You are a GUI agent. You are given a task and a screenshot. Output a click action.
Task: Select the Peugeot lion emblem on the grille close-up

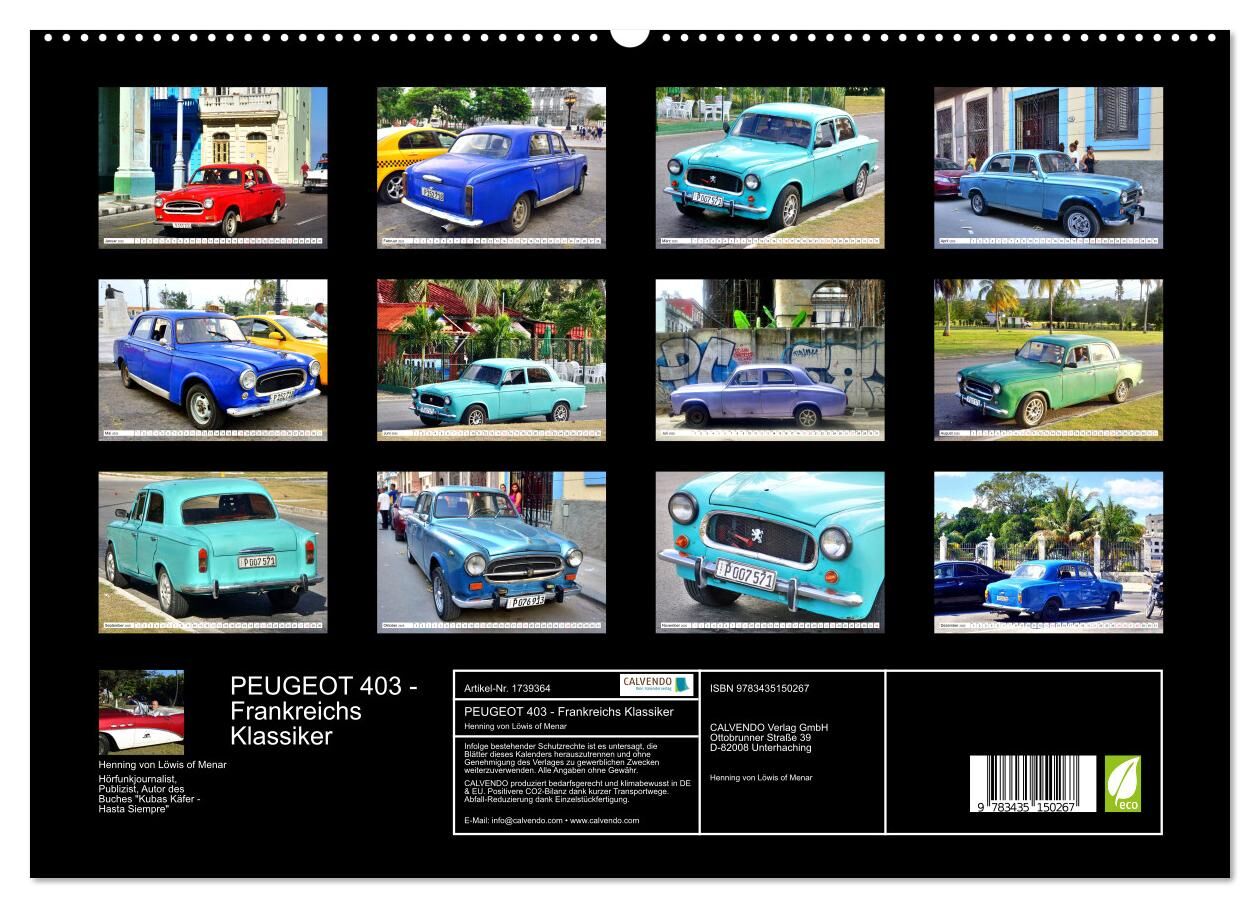[x=757, y=535]
